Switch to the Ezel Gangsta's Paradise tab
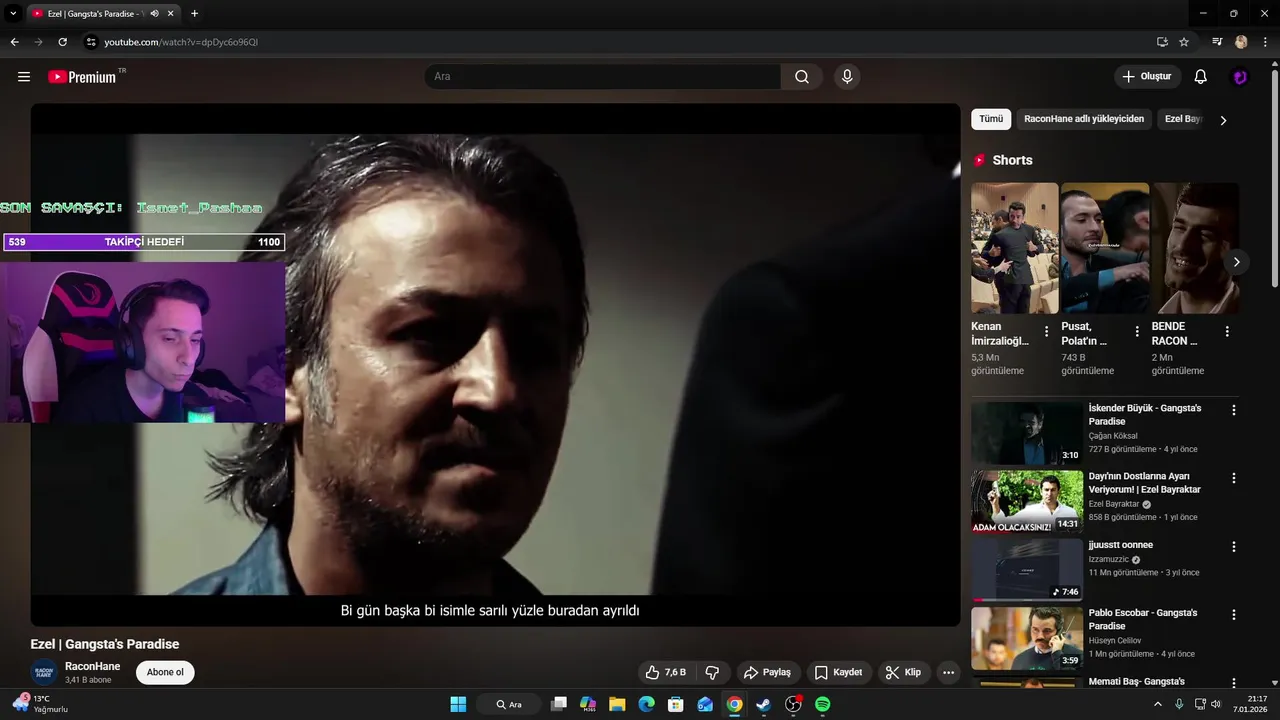 coord(97,14)
